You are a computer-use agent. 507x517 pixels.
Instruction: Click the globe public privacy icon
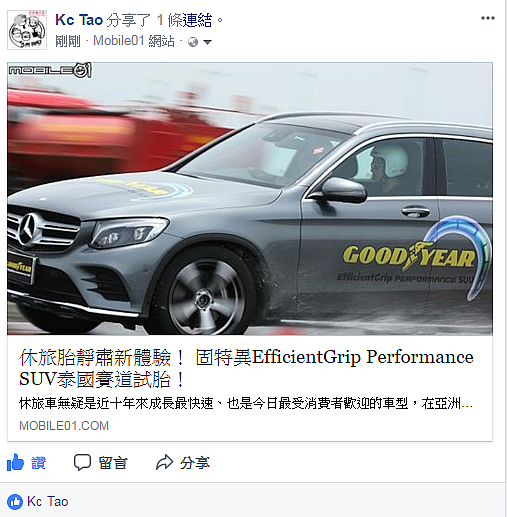click(x=193, y=42)
